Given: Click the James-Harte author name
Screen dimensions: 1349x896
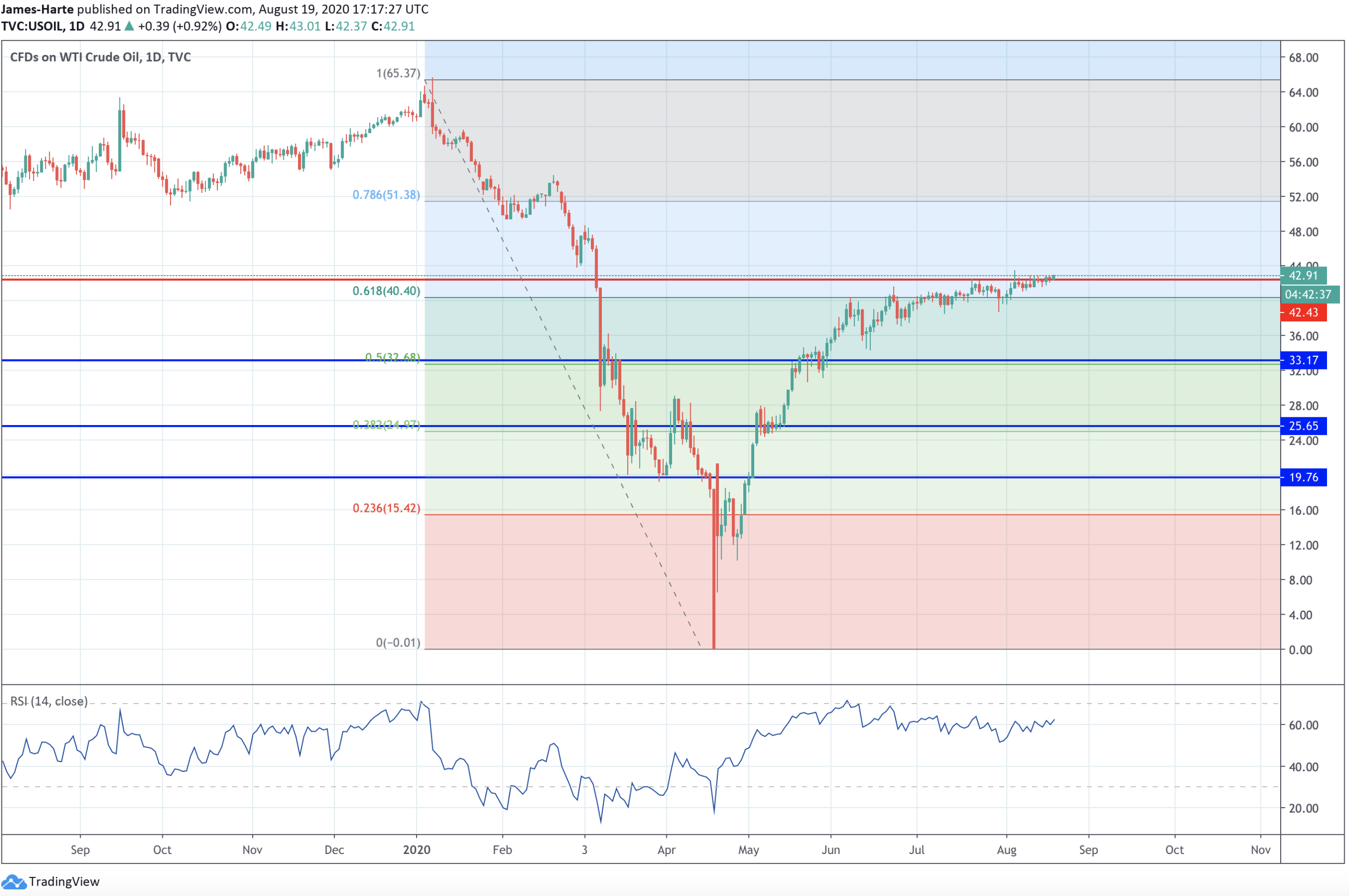Looking at the screenshot, I should 38,9.
